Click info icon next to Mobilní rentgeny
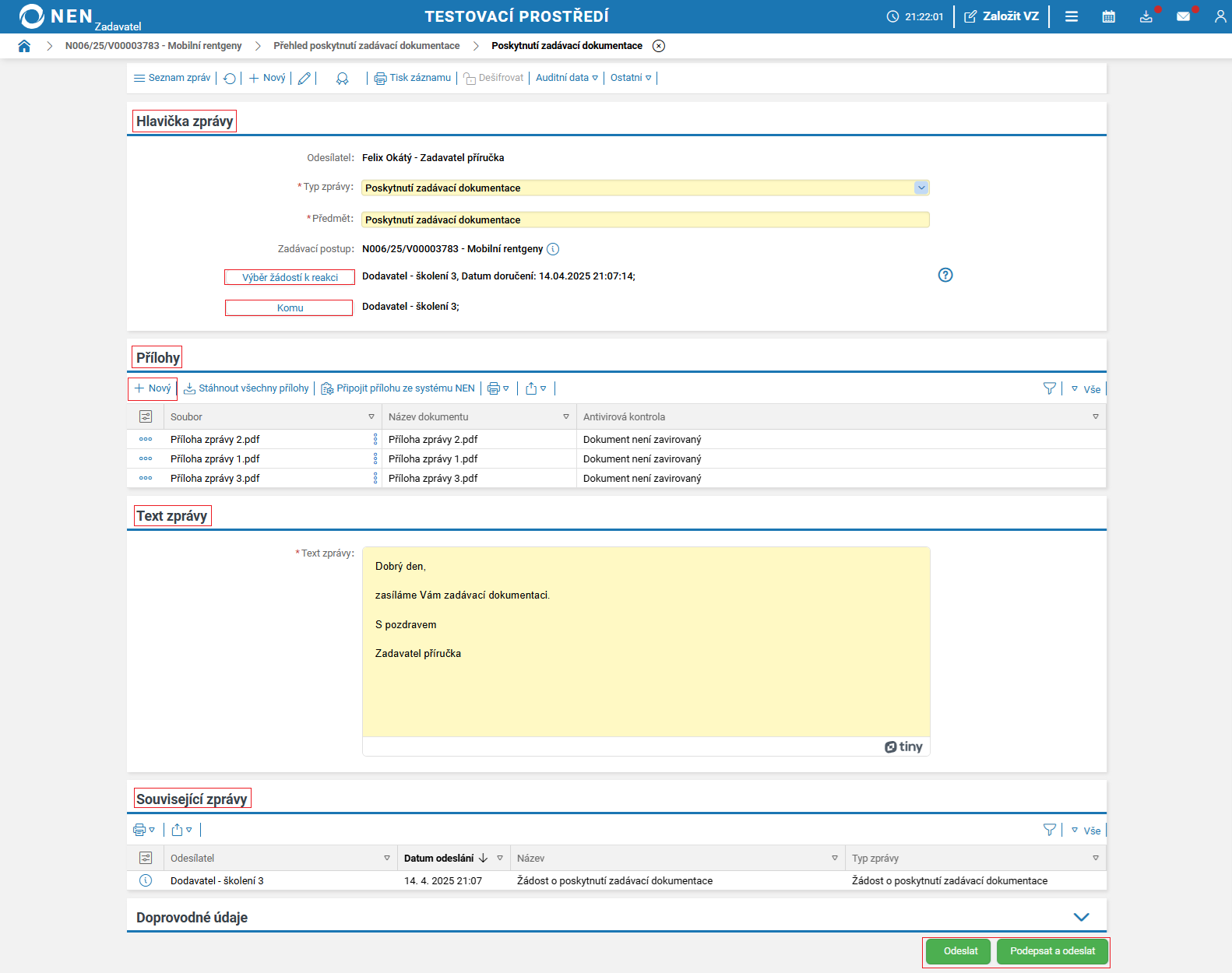 [553, 249]
